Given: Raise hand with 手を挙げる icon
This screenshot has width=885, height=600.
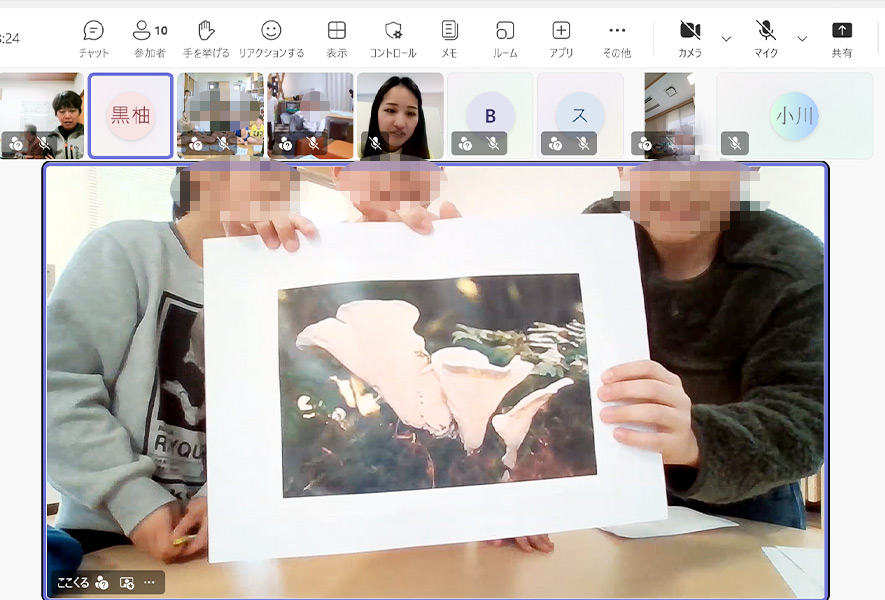Looking at the screenshot, I should point(206,37).
